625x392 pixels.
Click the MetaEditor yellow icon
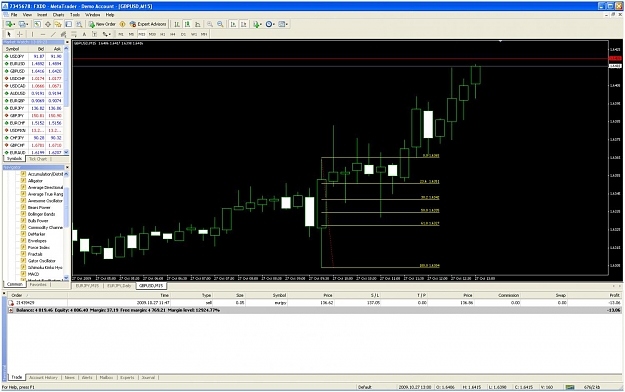[x=122, y=24]
